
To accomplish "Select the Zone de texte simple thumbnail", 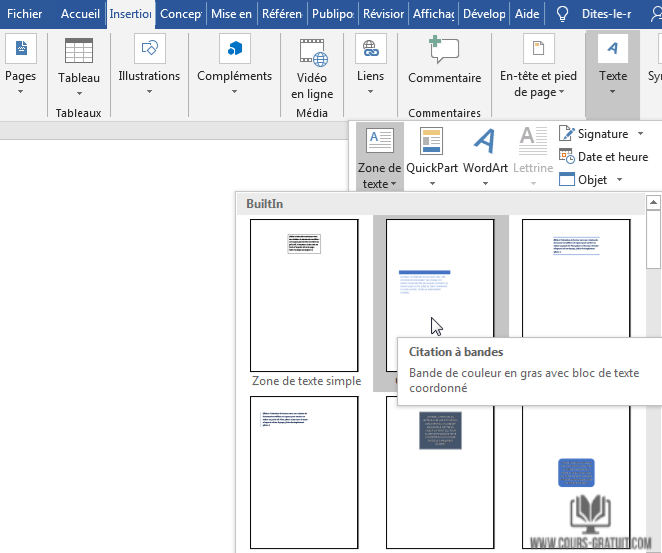I will click(304, 295).
